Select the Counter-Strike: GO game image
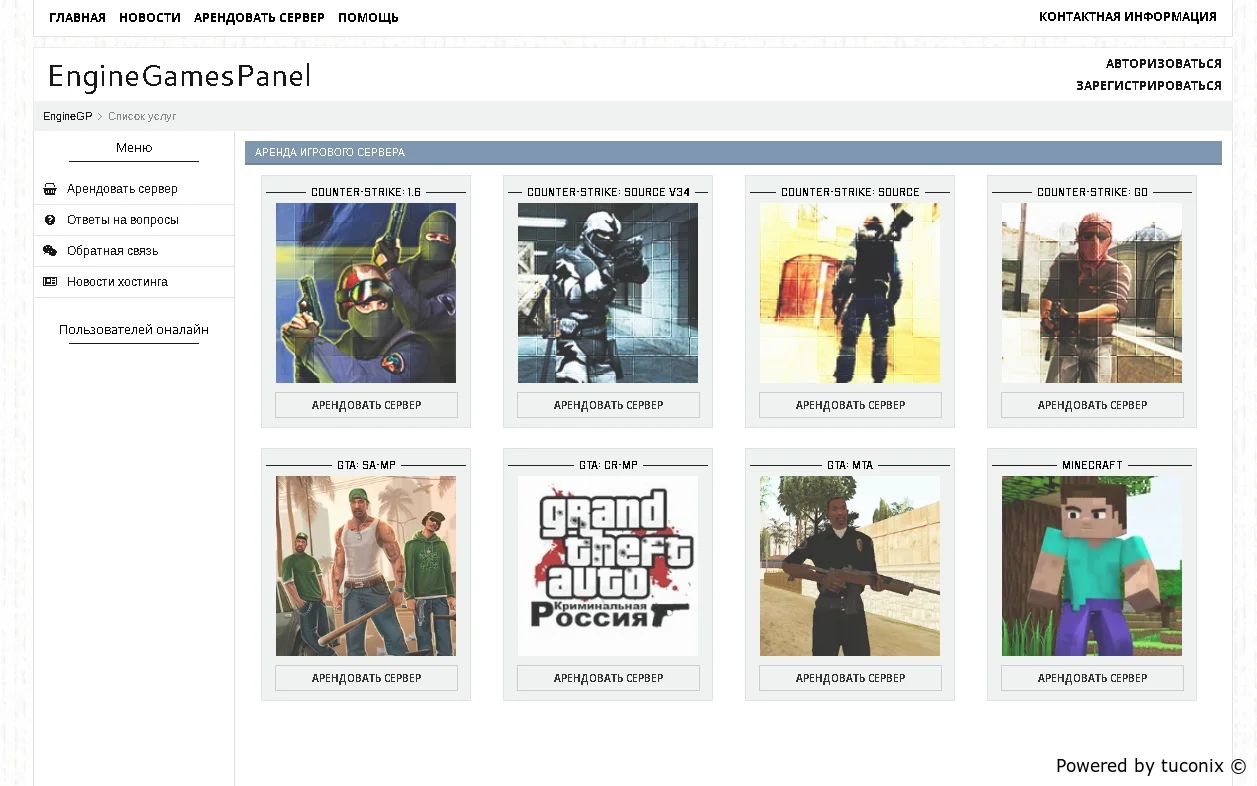The width and height of the screenshot is (1257, 786). [x=1092, y=293]
